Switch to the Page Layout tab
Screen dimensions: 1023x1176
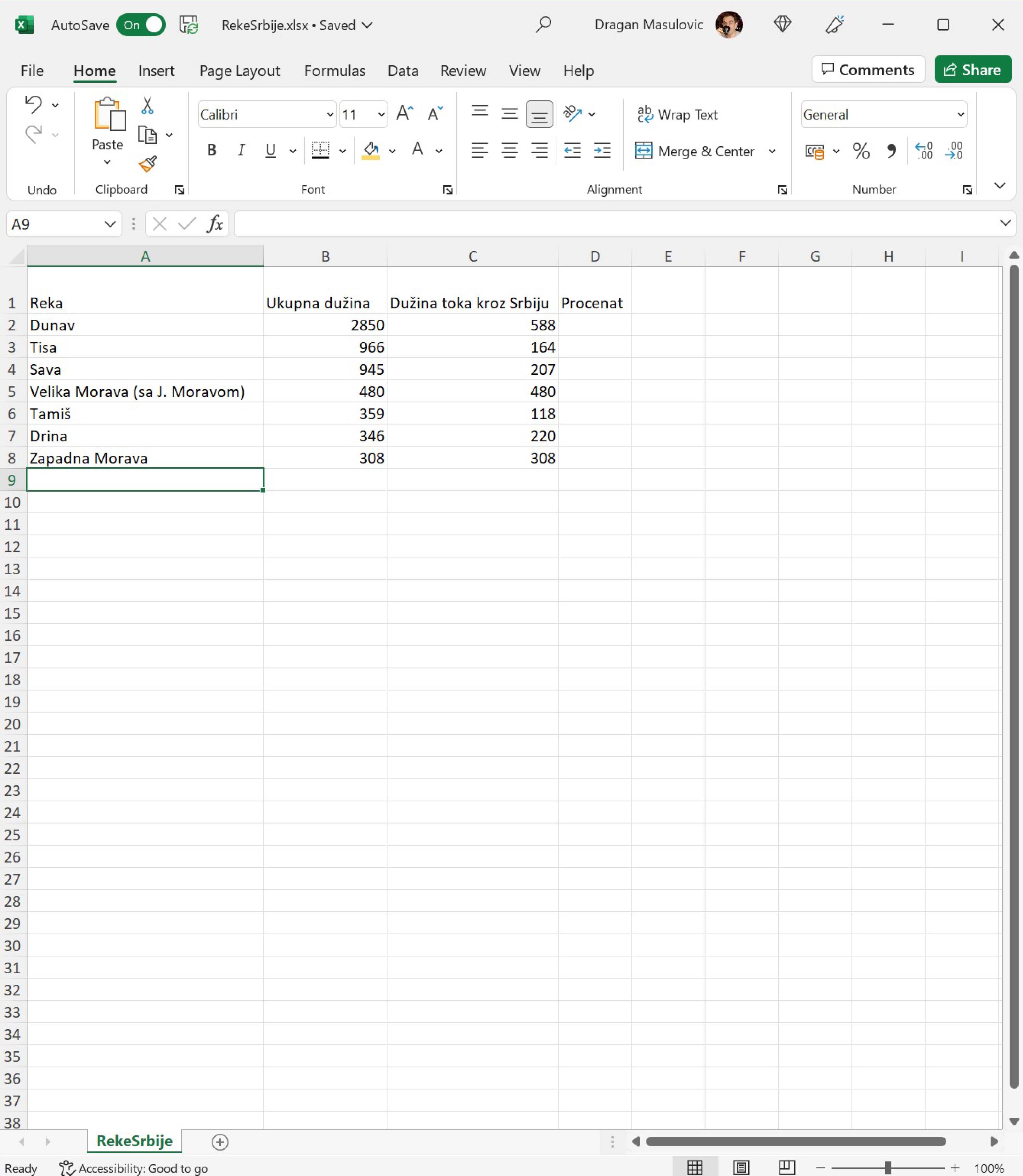pyautogui.click(x=239, y=71)
